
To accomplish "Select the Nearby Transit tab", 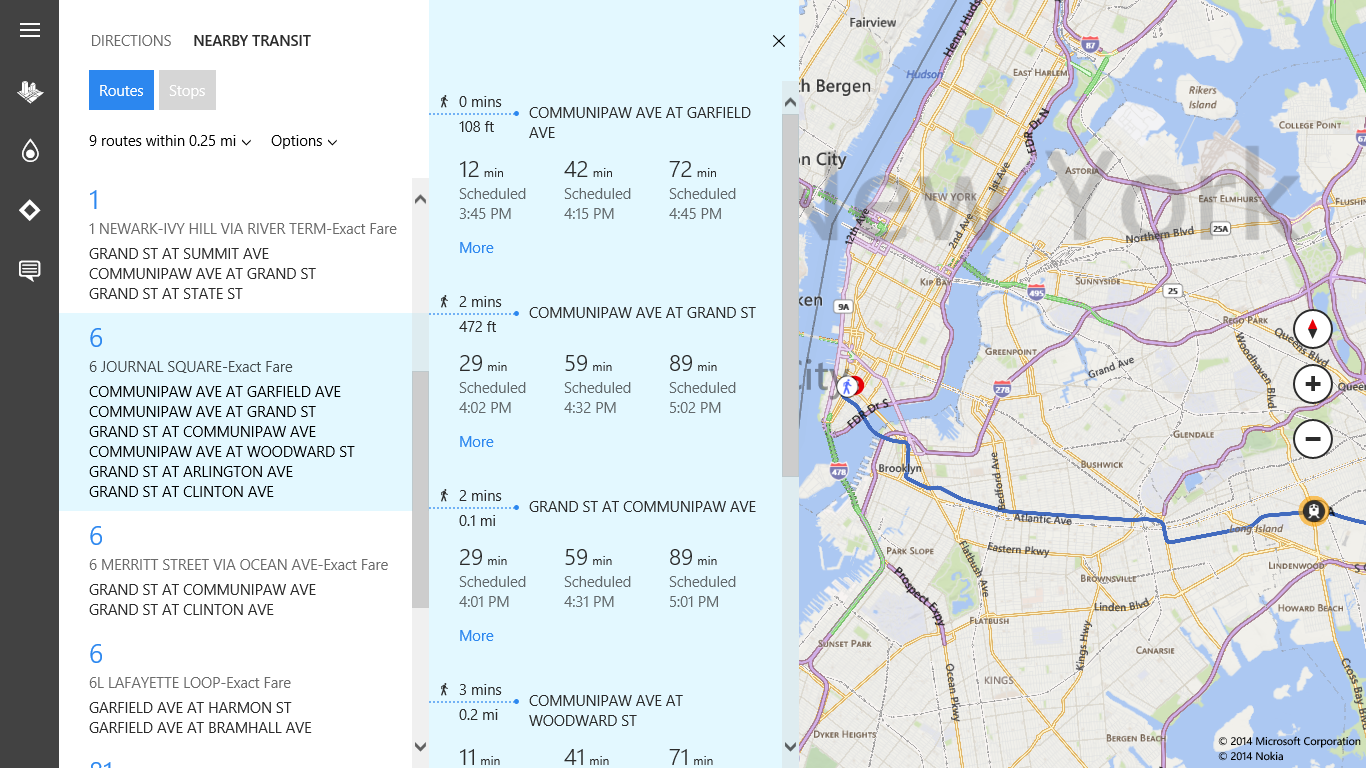I will (x=252, y=41).
